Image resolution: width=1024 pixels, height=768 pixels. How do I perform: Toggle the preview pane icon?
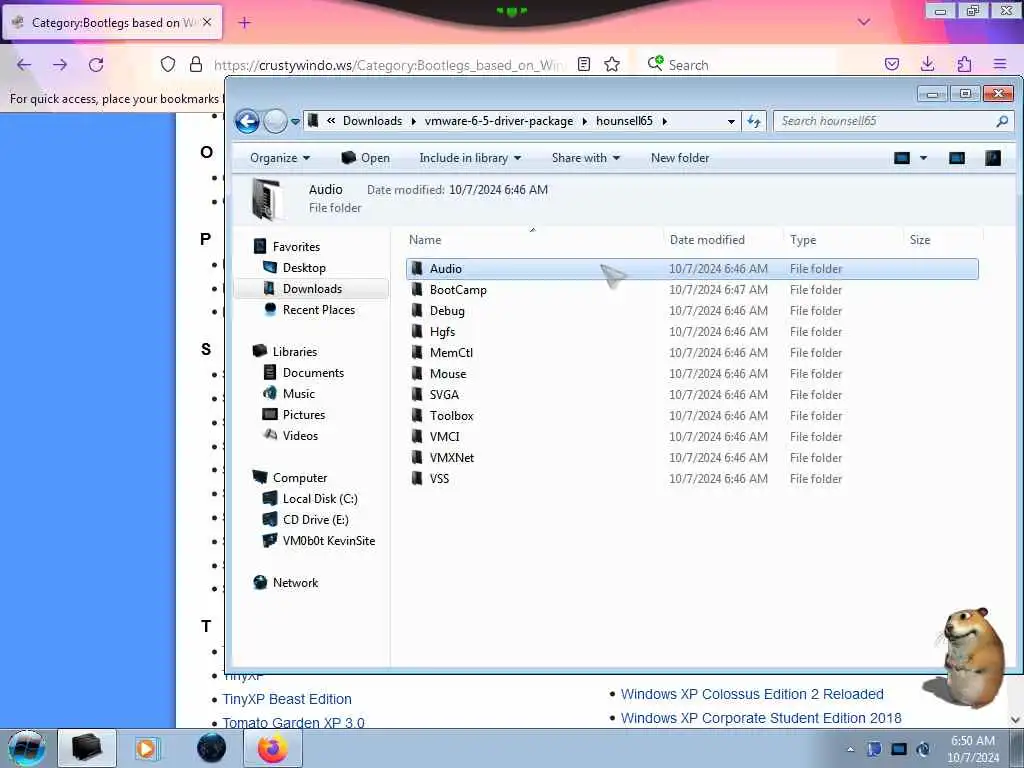click(x=957, y=158)
